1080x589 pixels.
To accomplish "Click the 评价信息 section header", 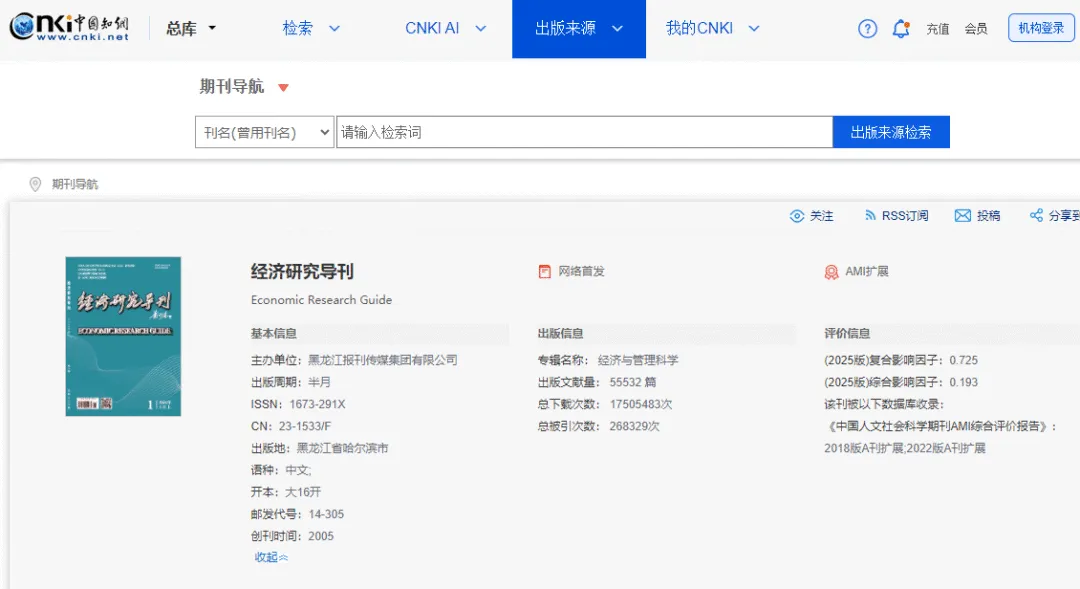I will (x=847, y=333).
